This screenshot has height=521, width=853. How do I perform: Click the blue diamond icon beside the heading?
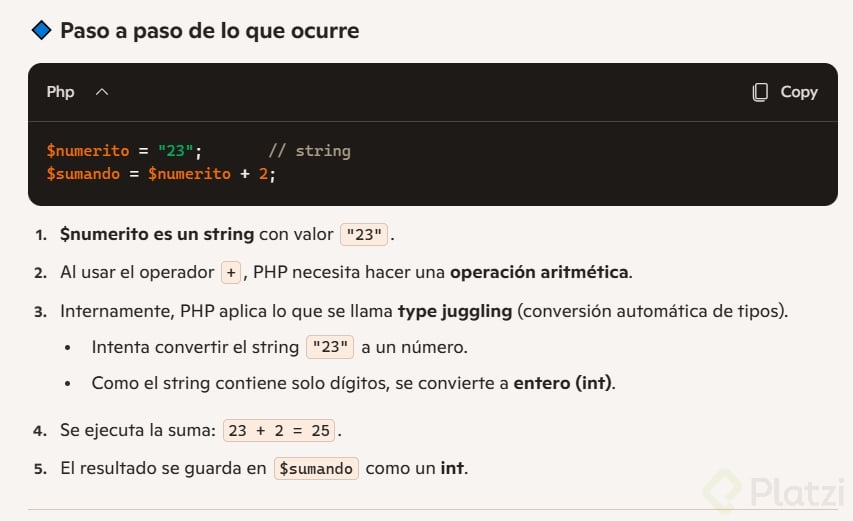point(41,31)
